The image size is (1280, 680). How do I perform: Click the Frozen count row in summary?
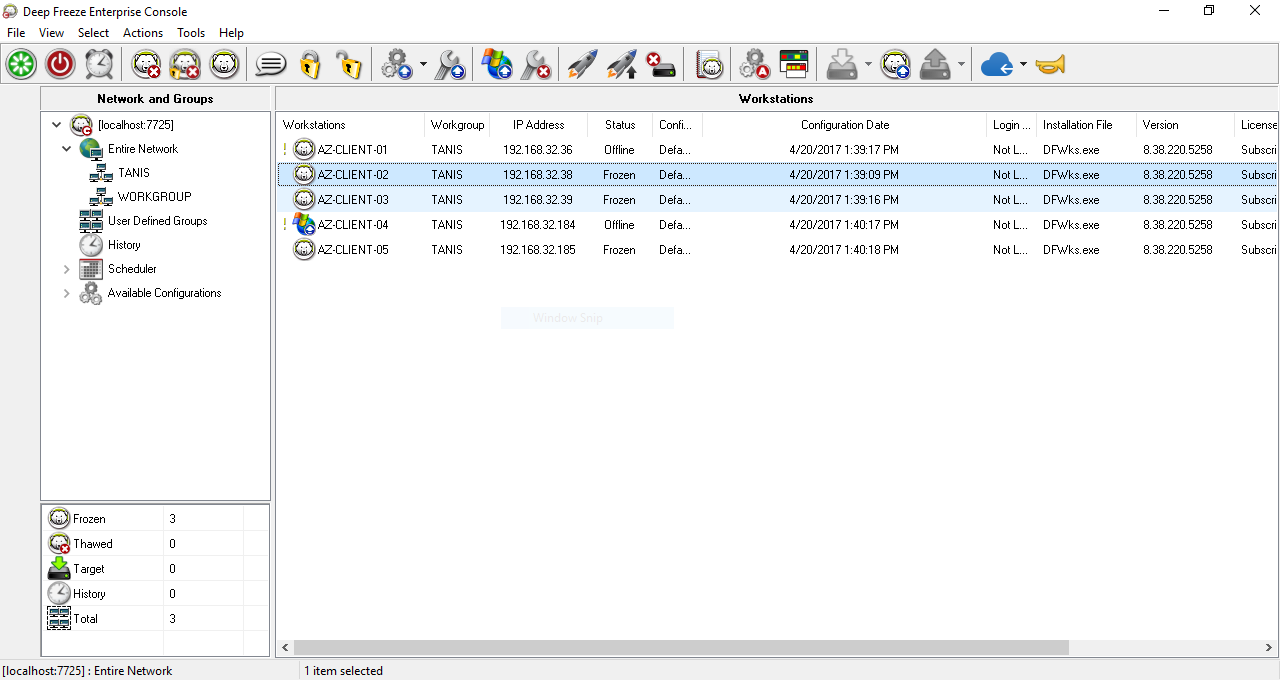(156, 519)
